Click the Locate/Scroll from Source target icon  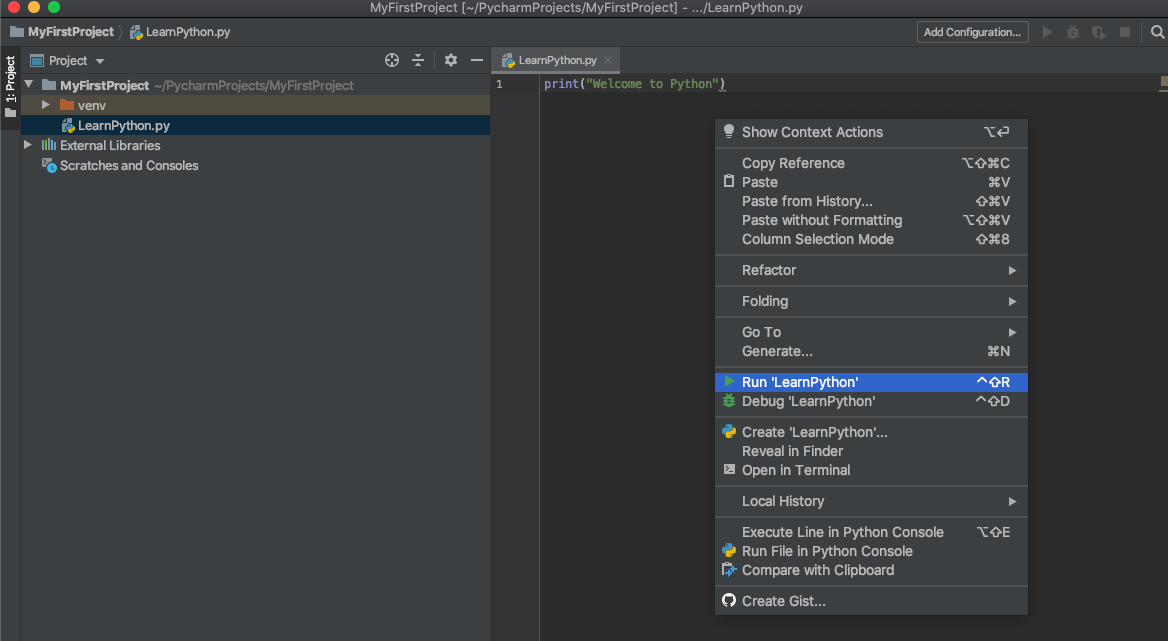pyautogui.click(x=392, y=60)
